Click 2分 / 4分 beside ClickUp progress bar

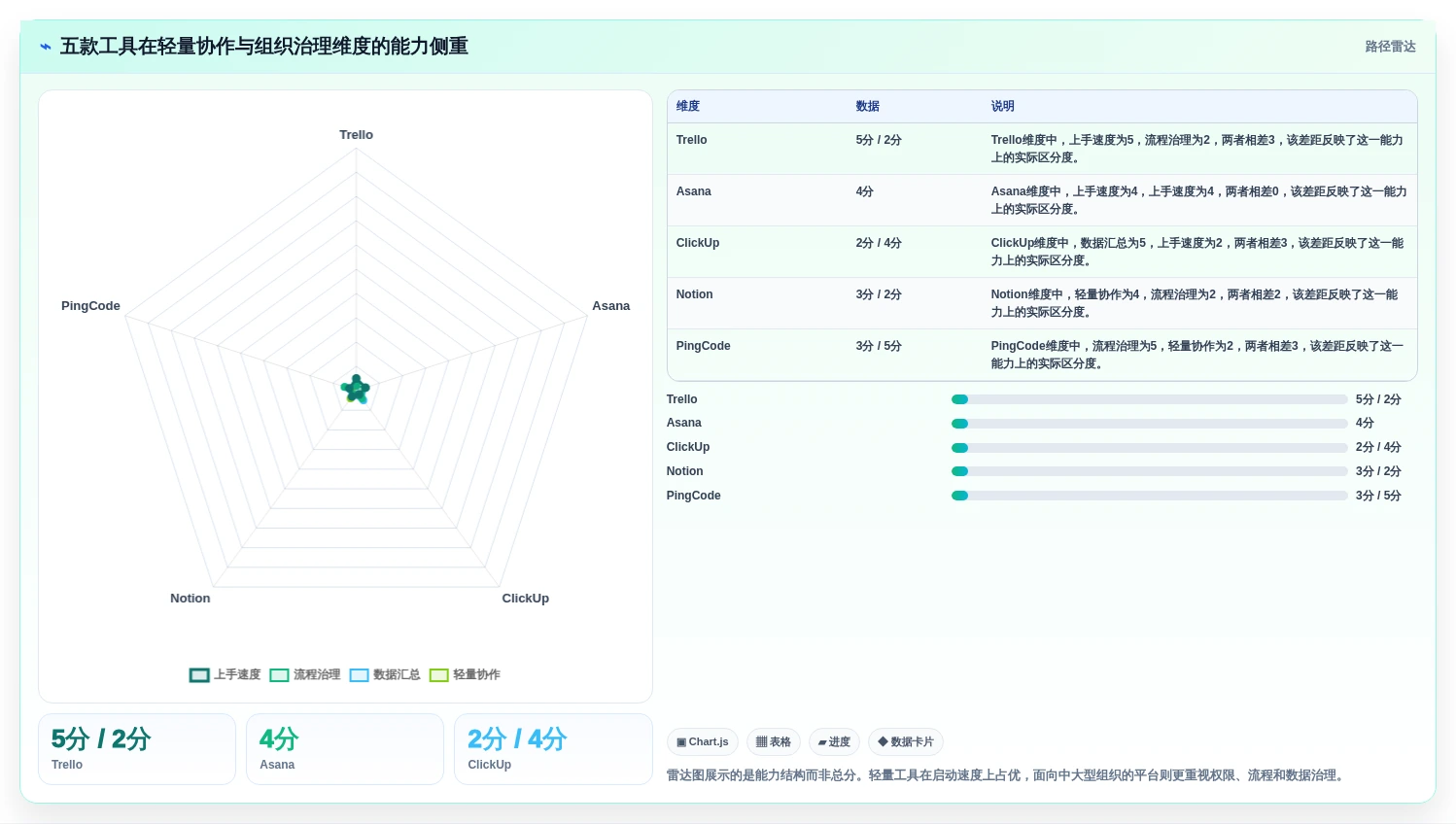coord(1378,447)
